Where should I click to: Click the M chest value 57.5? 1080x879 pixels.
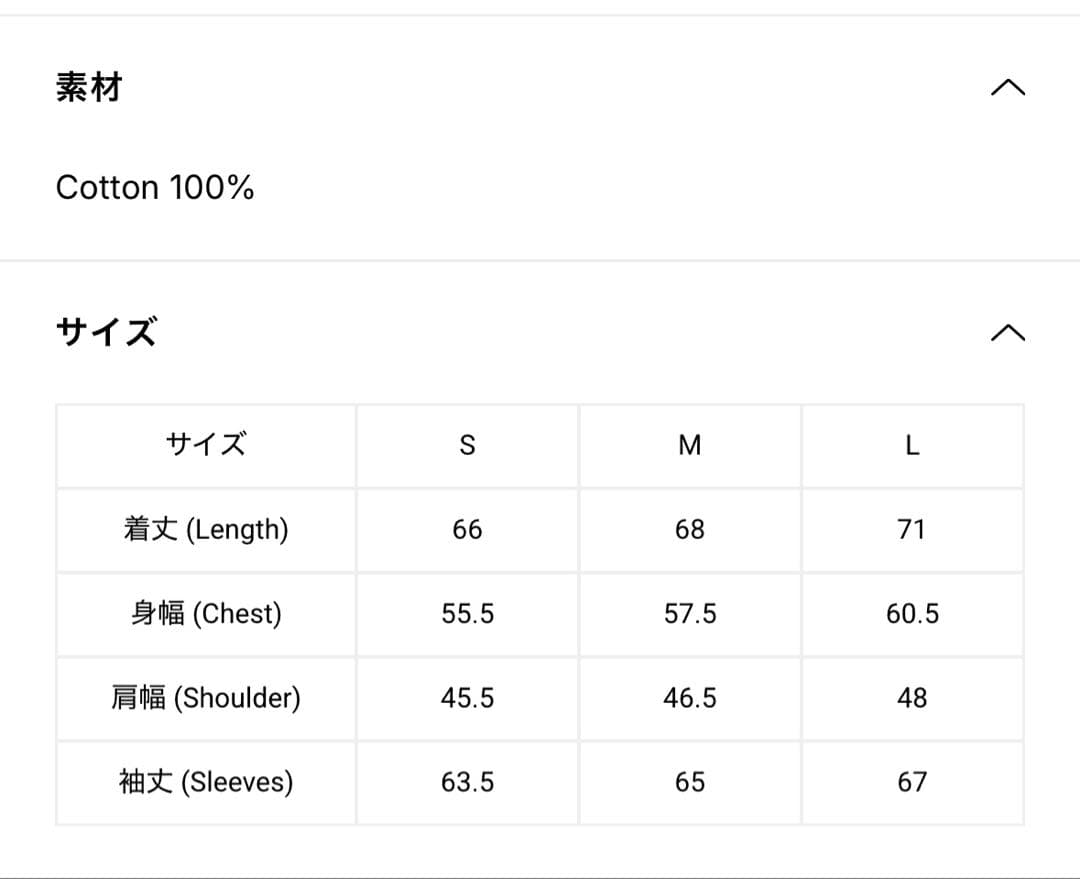(x=690, y=613)
